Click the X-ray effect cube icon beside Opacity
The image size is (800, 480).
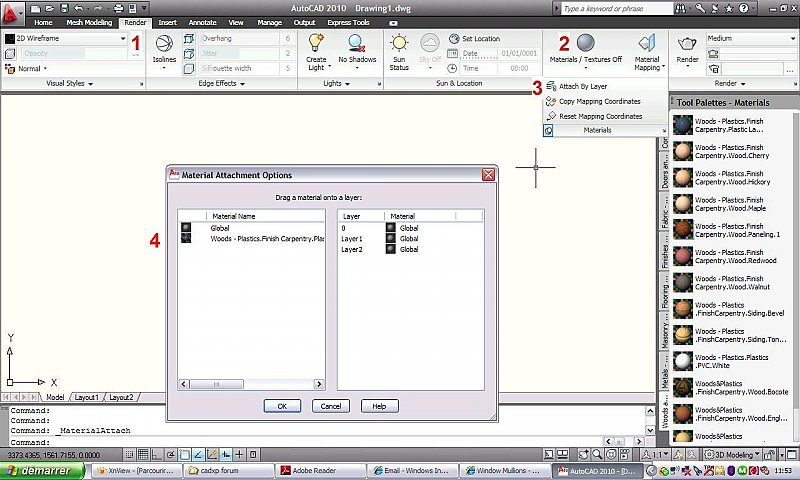click(x=10, y=54)
